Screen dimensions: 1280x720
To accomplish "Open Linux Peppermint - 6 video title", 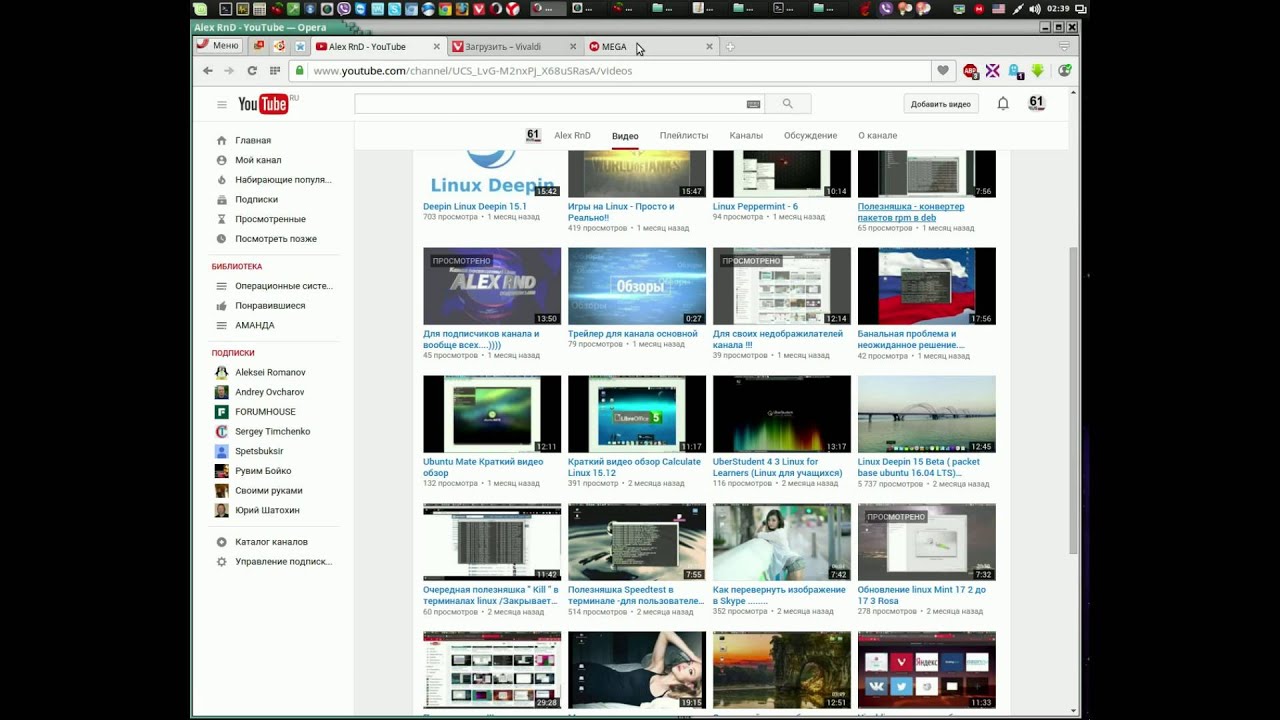I will click(755, 207).
